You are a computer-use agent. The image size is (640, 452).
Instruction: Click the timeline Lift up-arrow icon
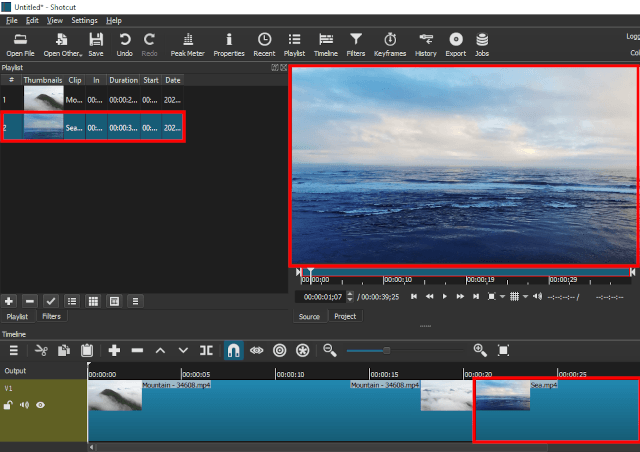point(160,350)
